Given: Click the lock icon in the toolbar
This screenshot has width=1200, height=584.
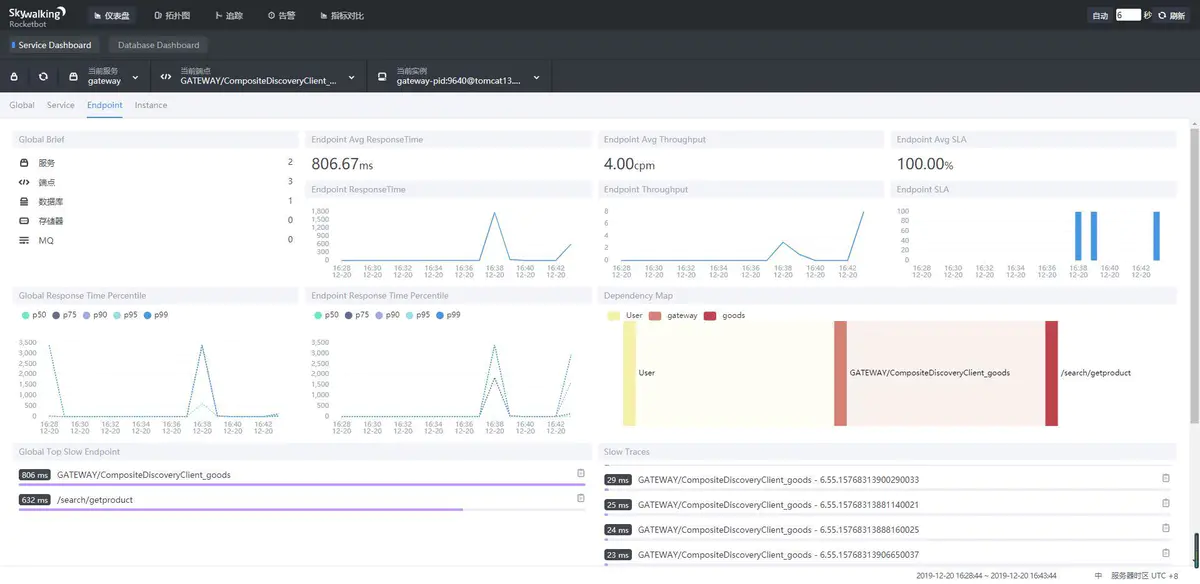Looking at the screenshot, I should point(14,77).
